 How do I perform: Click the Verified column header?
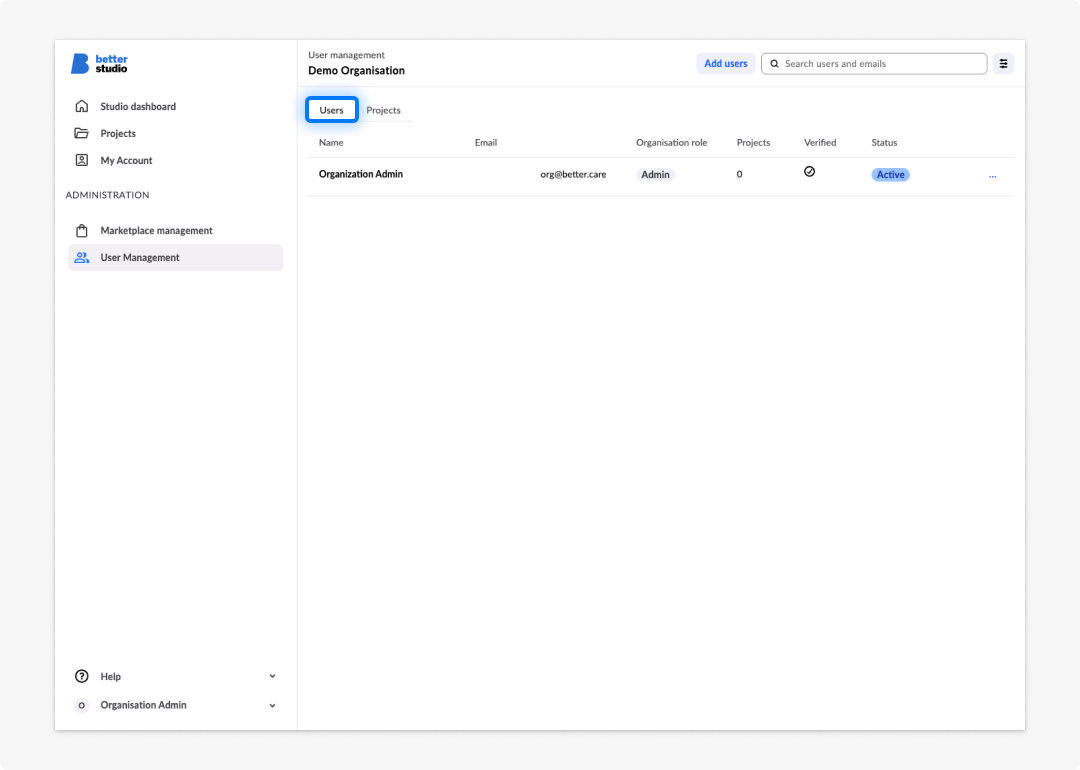pos(820,143)
